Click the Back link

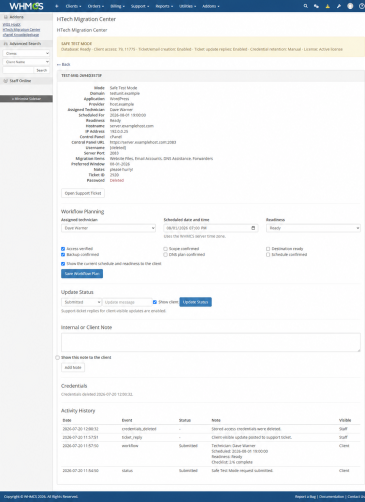click(x=64, y=64)
